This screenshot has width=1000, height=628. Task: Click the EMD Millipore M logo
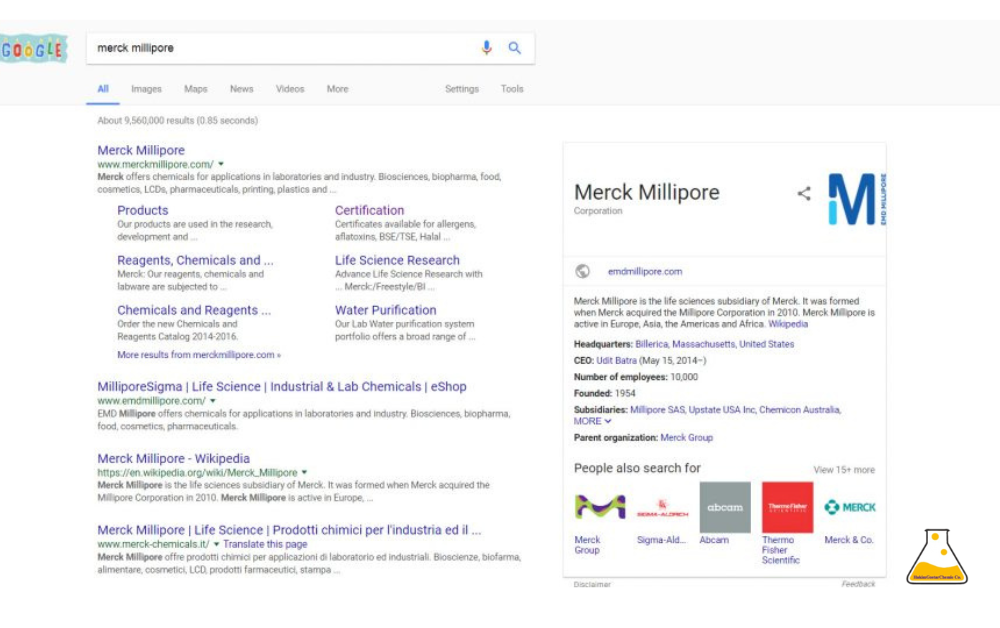point(857,199)
